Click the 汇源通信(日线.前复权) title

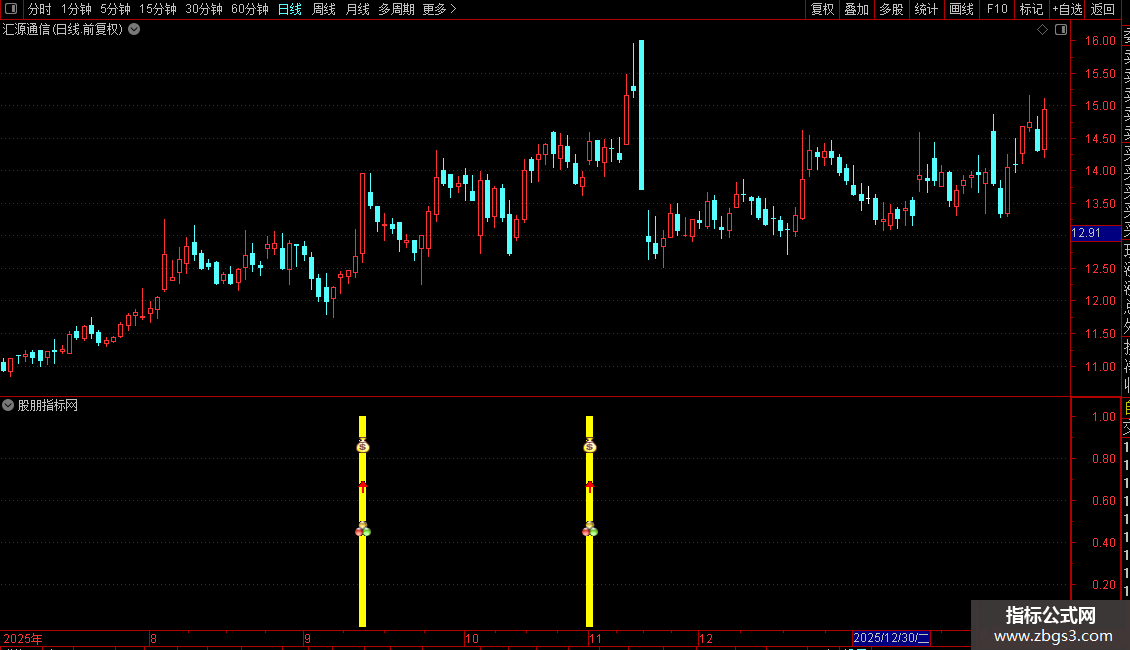point(63,30)
